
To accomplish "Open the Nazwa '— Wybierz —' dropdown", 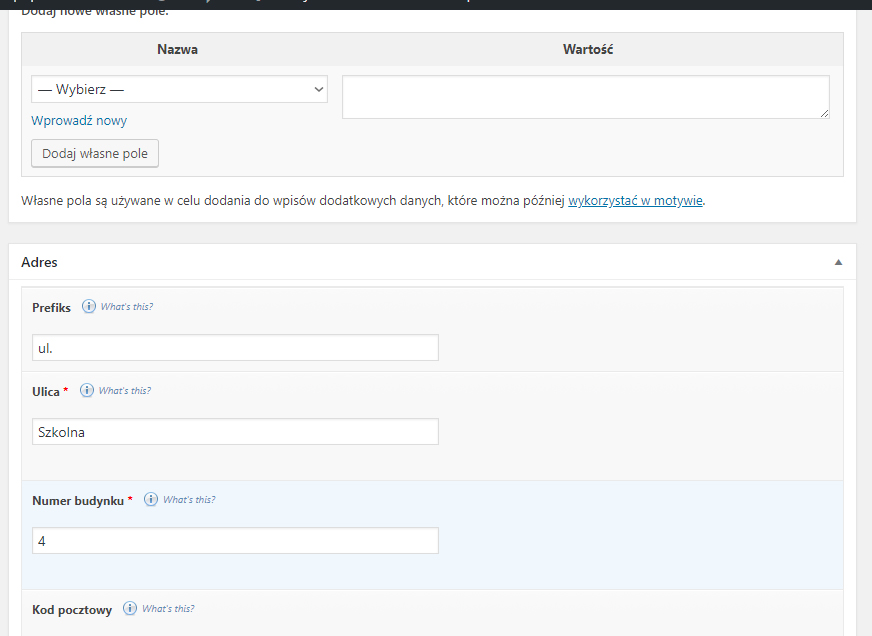I will [x=179, y=90].
